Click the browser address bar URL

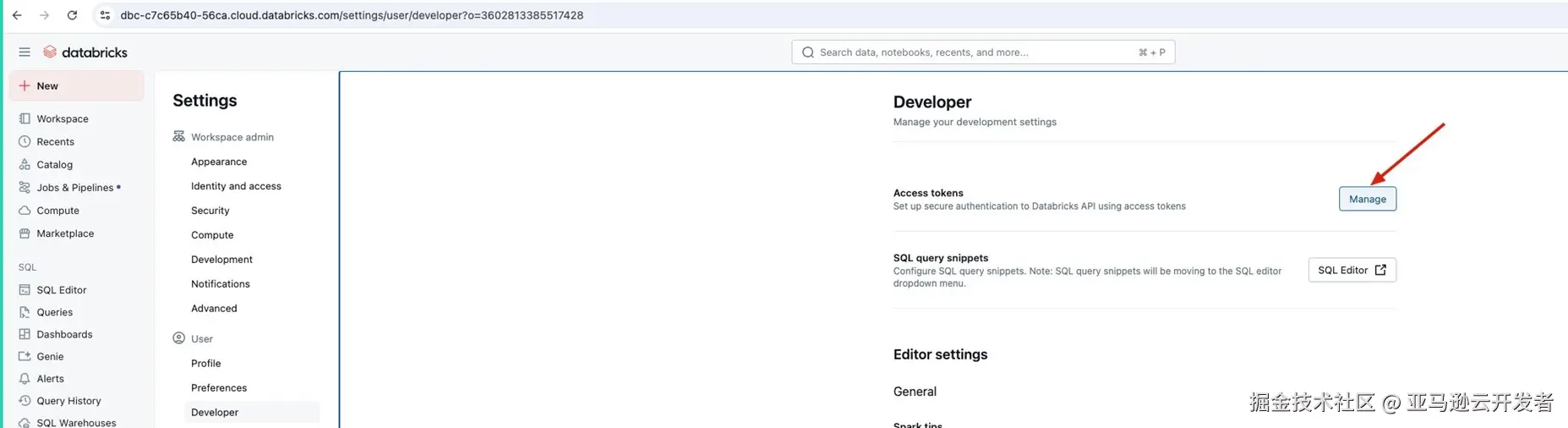tap(352, 15)
